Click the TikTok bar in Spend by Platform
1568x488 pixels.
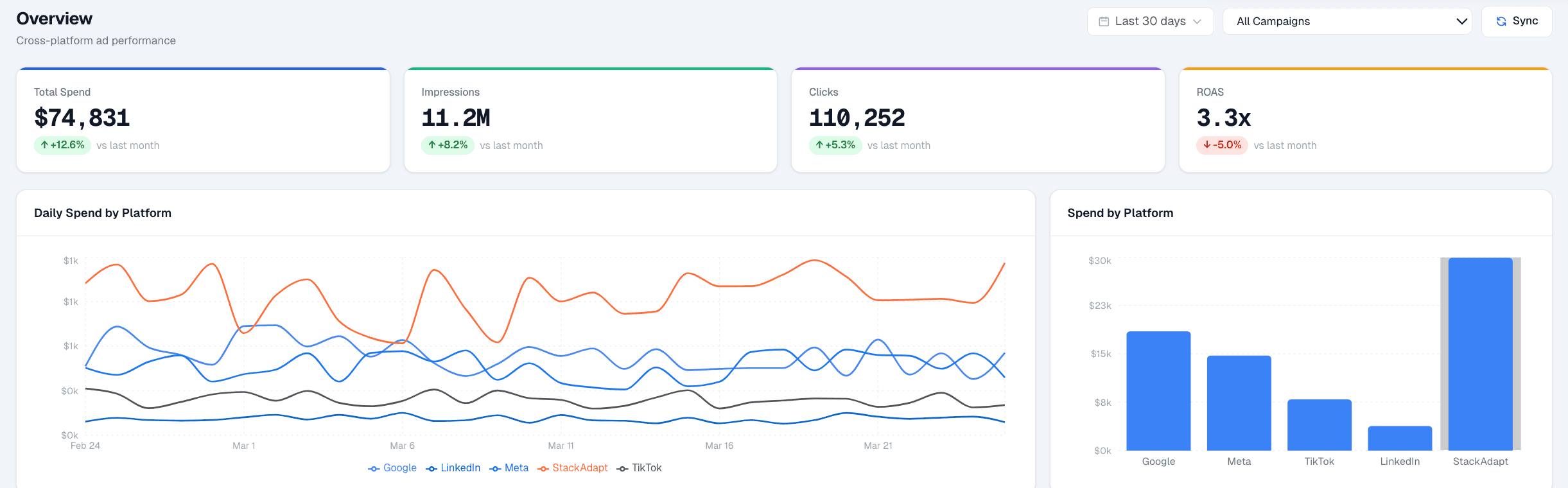[x=1319, y=425]
